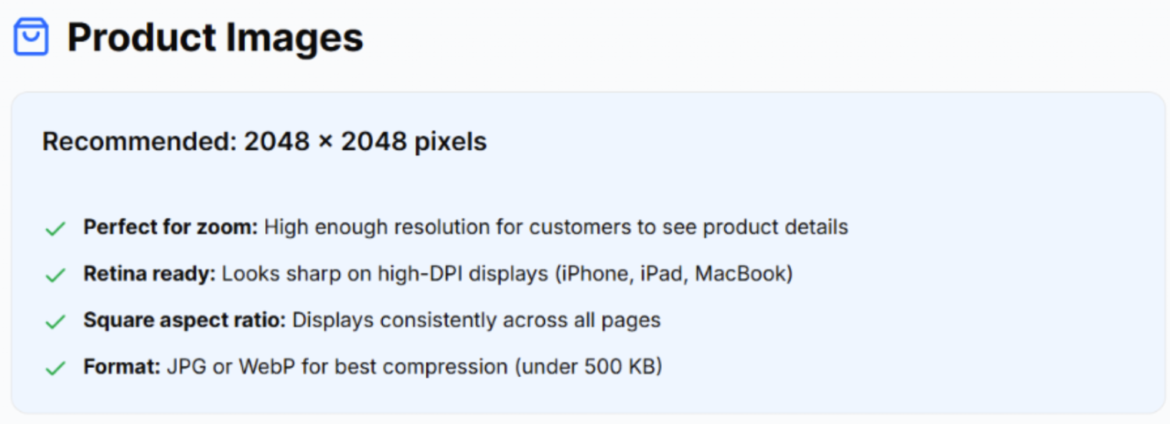Screen dimensions: 1170x424
Task: Click the bold Format label
Action: point(122,367)
